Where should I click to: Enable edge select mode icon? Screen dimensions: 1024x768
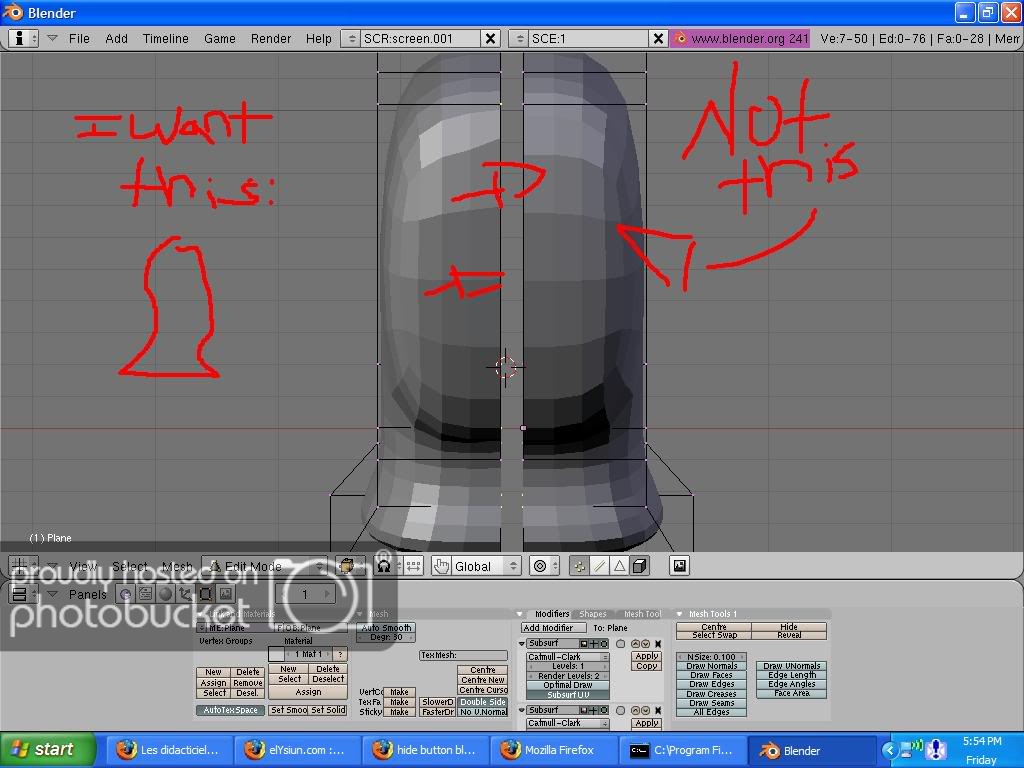[x=600, y=566]
